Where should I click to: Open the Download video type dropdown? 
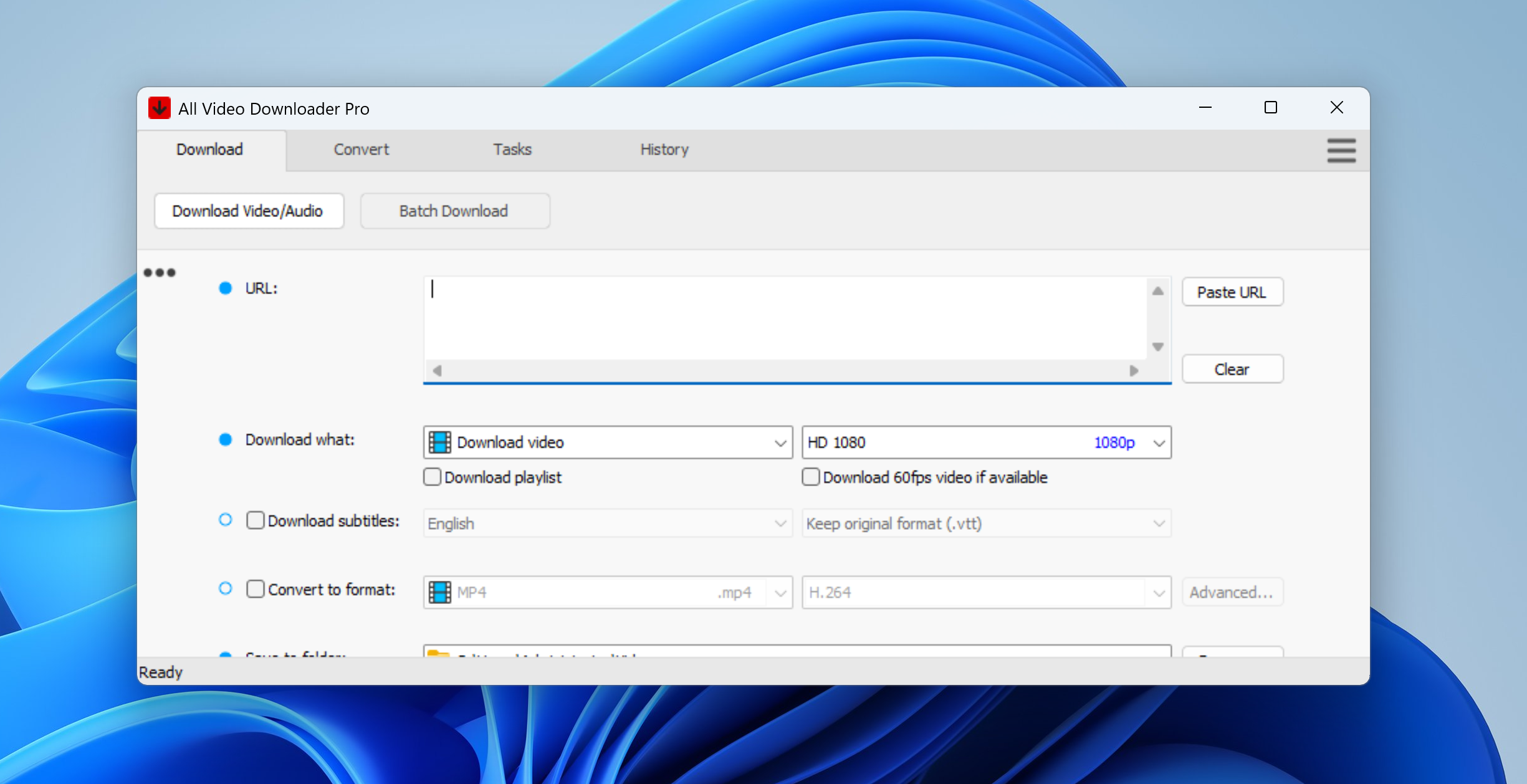coord(608,442)
